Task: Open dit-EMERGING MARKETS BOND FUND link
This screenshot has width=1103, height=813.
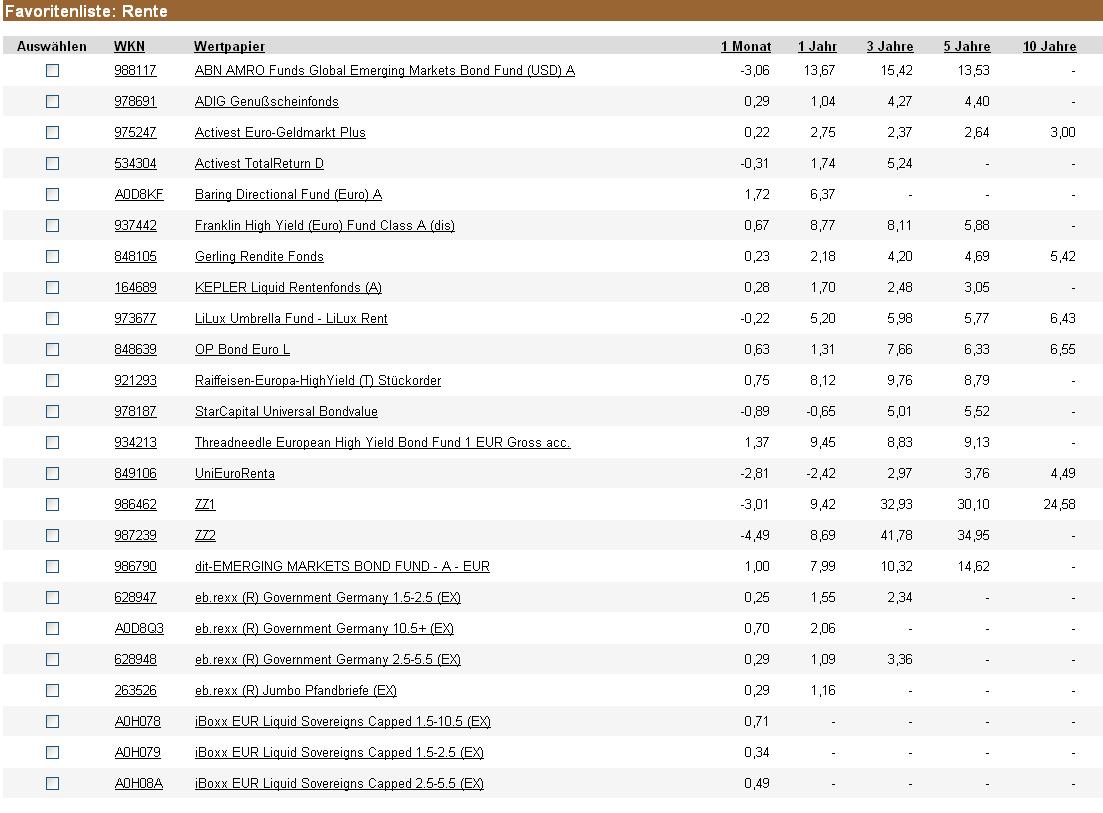Action: tap(342, 566)
